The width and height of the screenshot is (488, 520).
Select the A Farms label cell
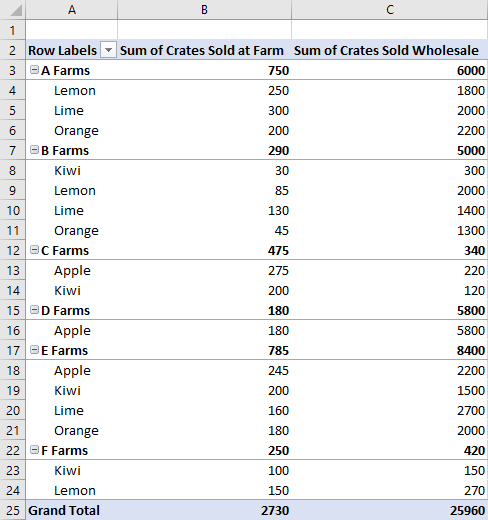(72, 70)
